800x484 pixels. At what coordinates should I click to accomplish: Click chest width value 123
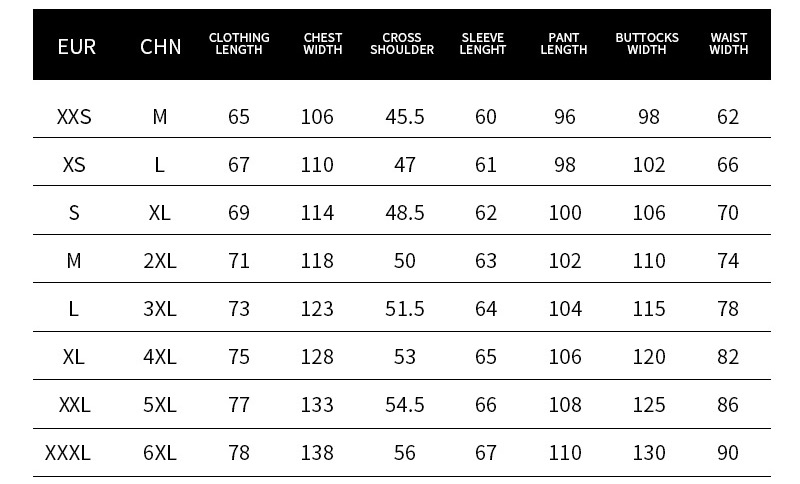pos(317,309)
